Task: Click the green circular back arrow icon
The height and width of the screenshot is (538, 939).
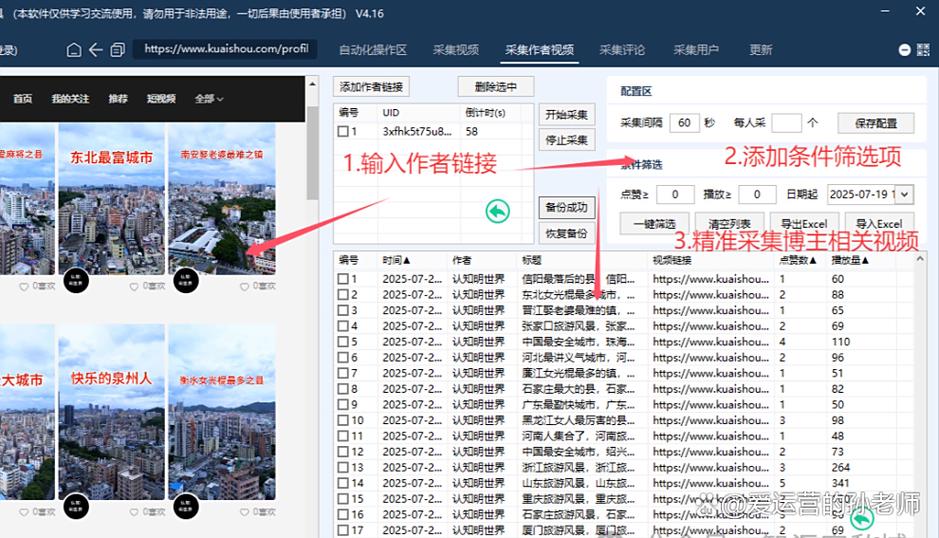Action: point(497,211)
